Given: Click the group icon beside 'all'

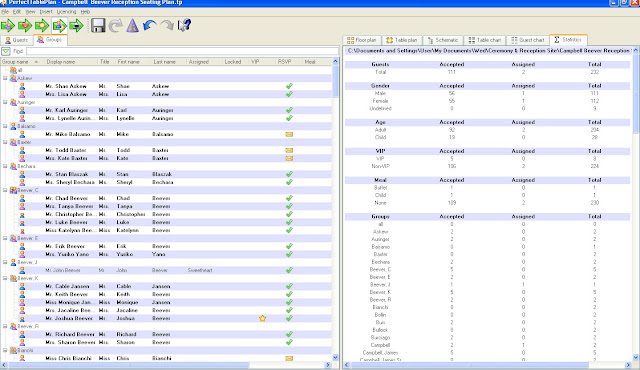Looking at the screenshot, I should coord(13,70).
